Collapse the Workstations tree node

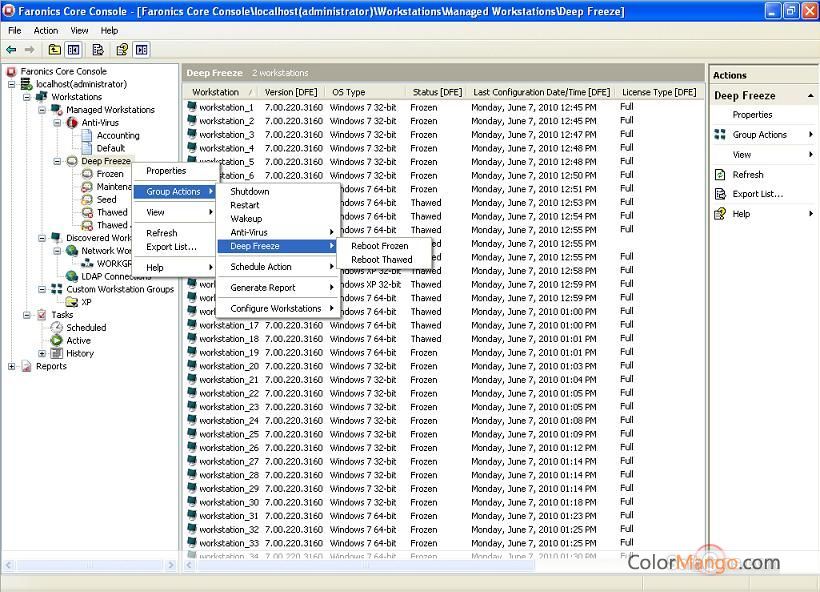(27, 97)
